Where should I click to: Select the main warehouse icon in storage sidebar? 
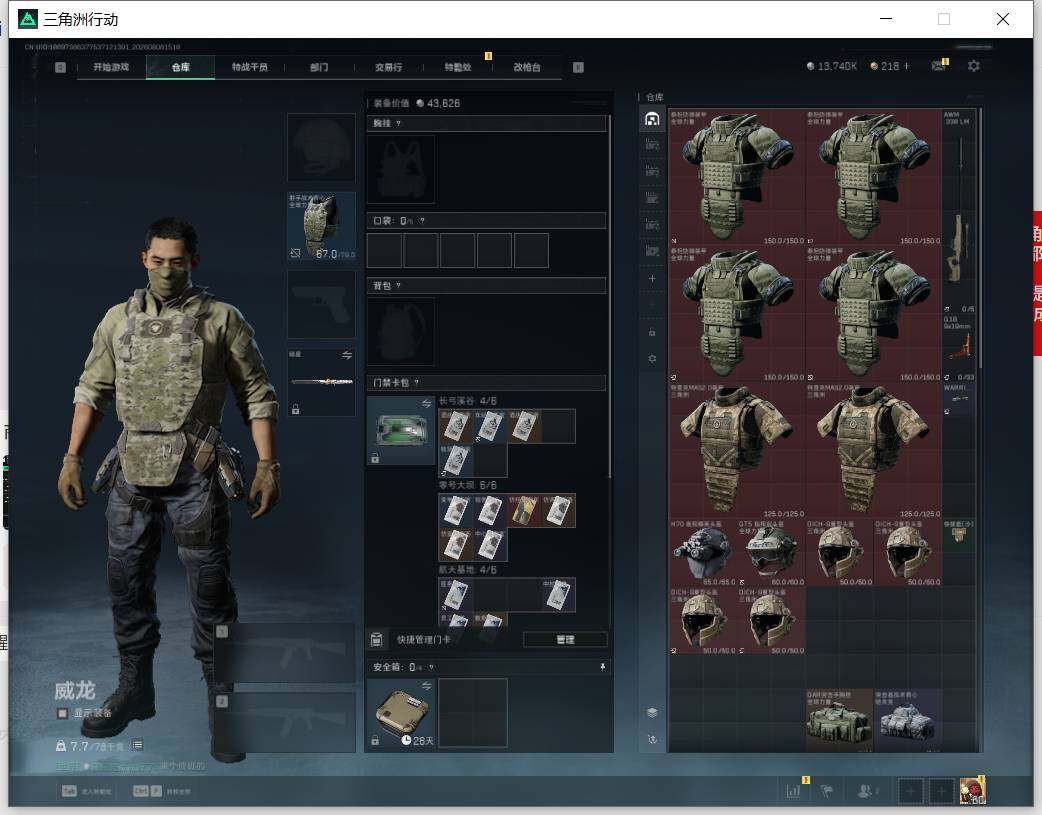pyautogui.click(x=652, y=119)
